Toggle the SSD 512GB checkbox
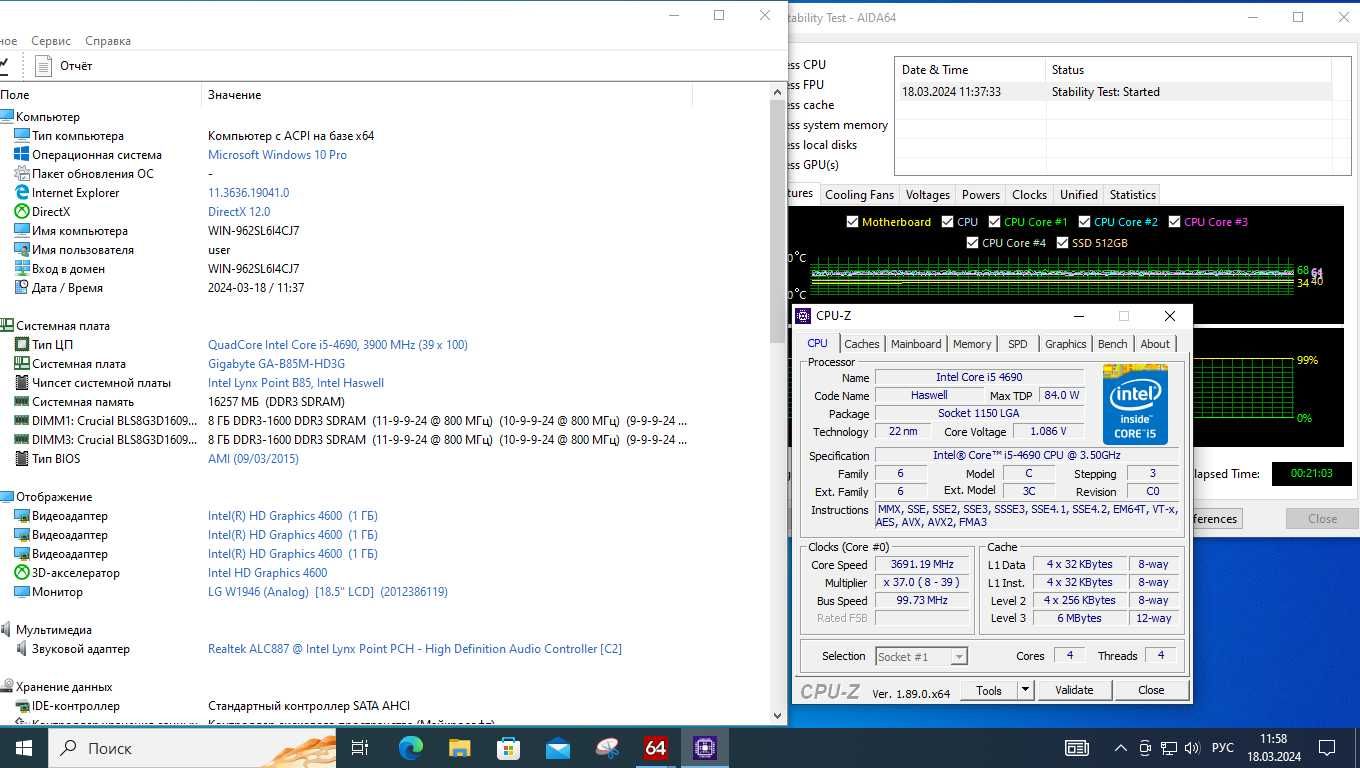The width and height of the screenshot is (1360, 768). [x=1062, y=243]
